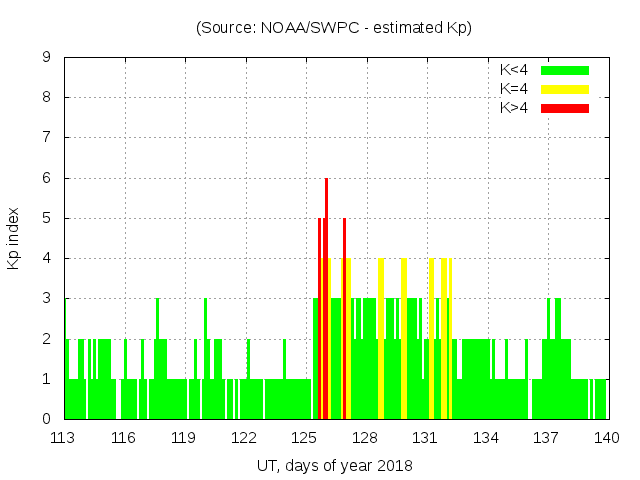The width and height of the screenshot is (640, 480).
Task: Click the x-axis tick label 119
Action: point(184,438)
